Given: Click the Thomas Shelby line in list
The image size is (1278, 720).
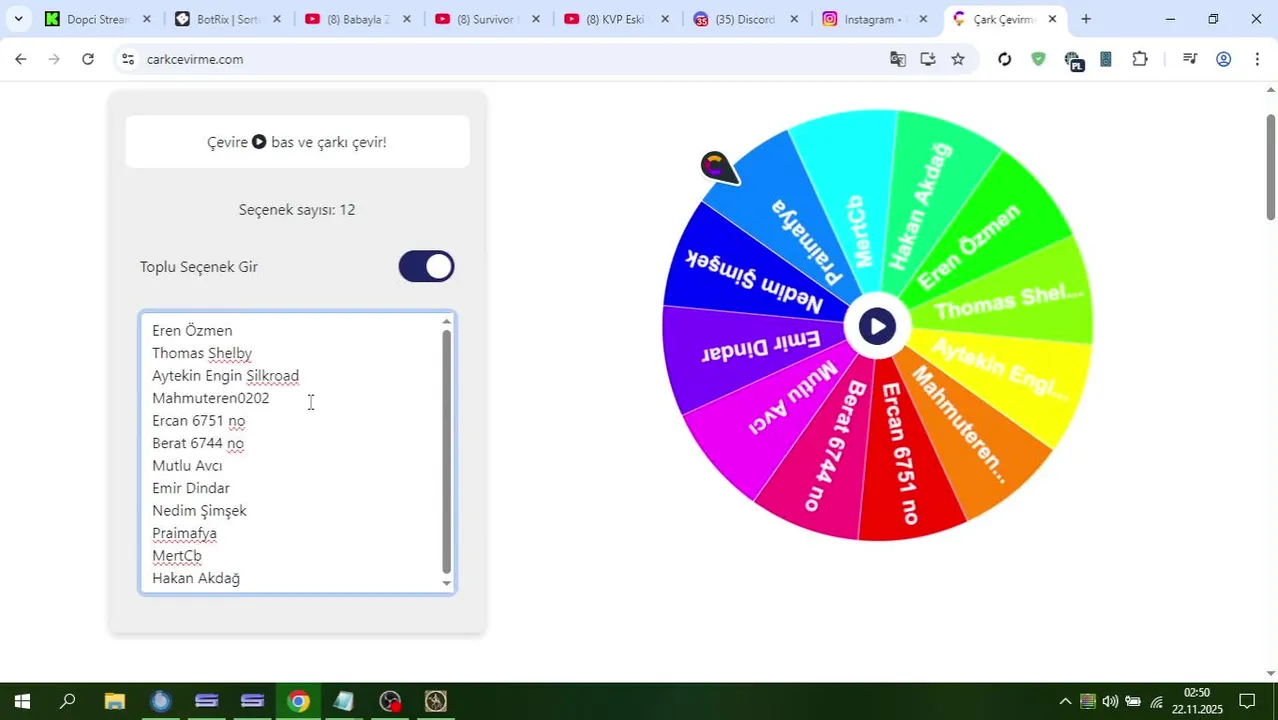Looking at the screenshot, I should pyautogui.click(x=202, y=353).
